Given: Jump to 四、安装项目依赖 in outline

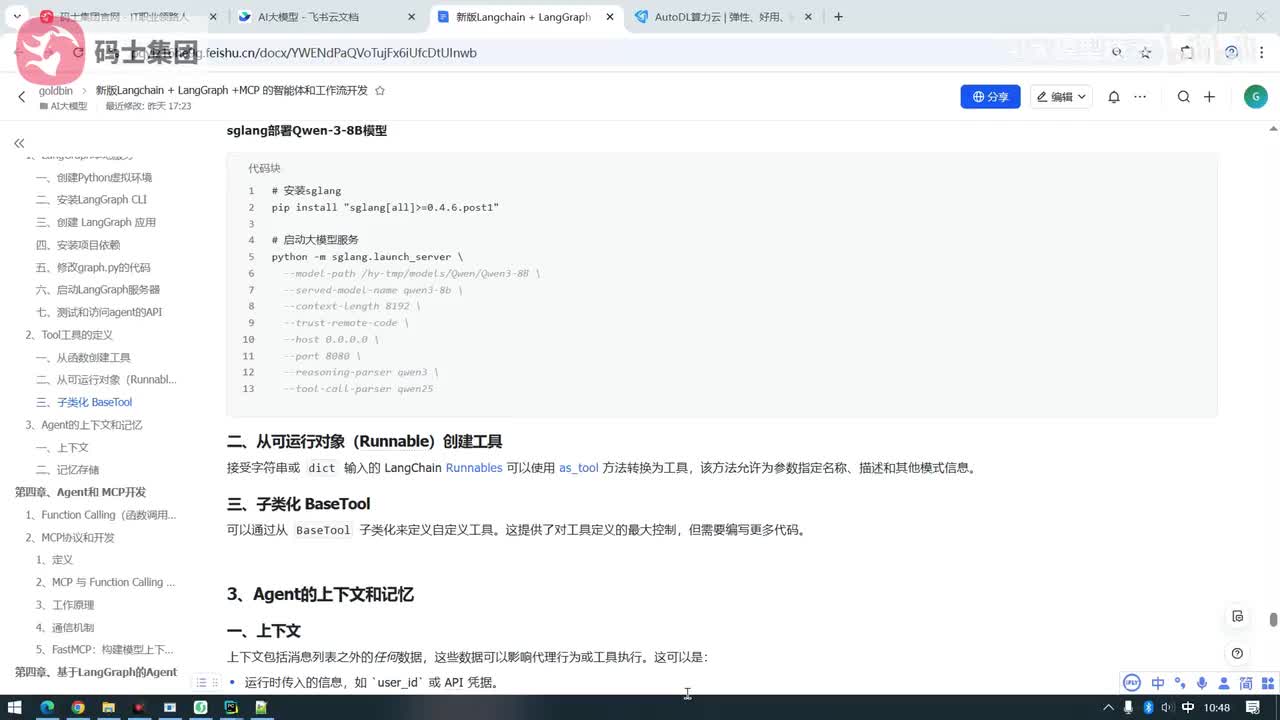Looking at the screenshot, I should [x=78, y=245].
